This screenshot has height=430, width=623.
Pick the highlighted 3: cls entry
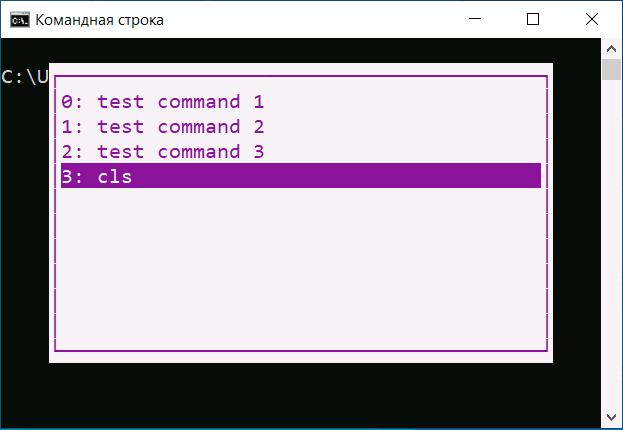pos(301,176)
